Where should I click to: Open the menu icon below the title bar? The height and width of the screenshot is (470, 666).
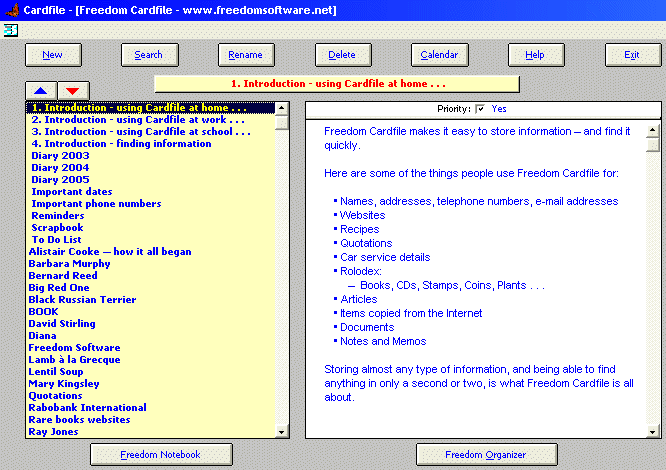pyautogui.click(x=10, y=30)
